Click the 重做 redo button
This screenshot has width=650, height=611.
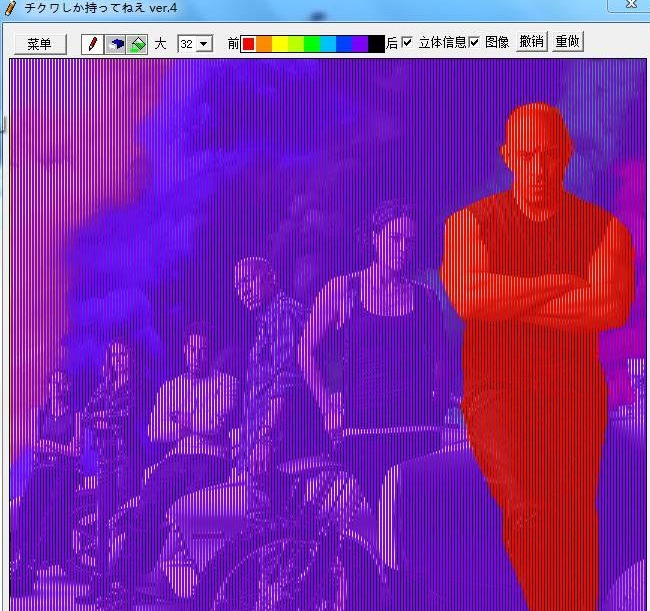[568, 41]
